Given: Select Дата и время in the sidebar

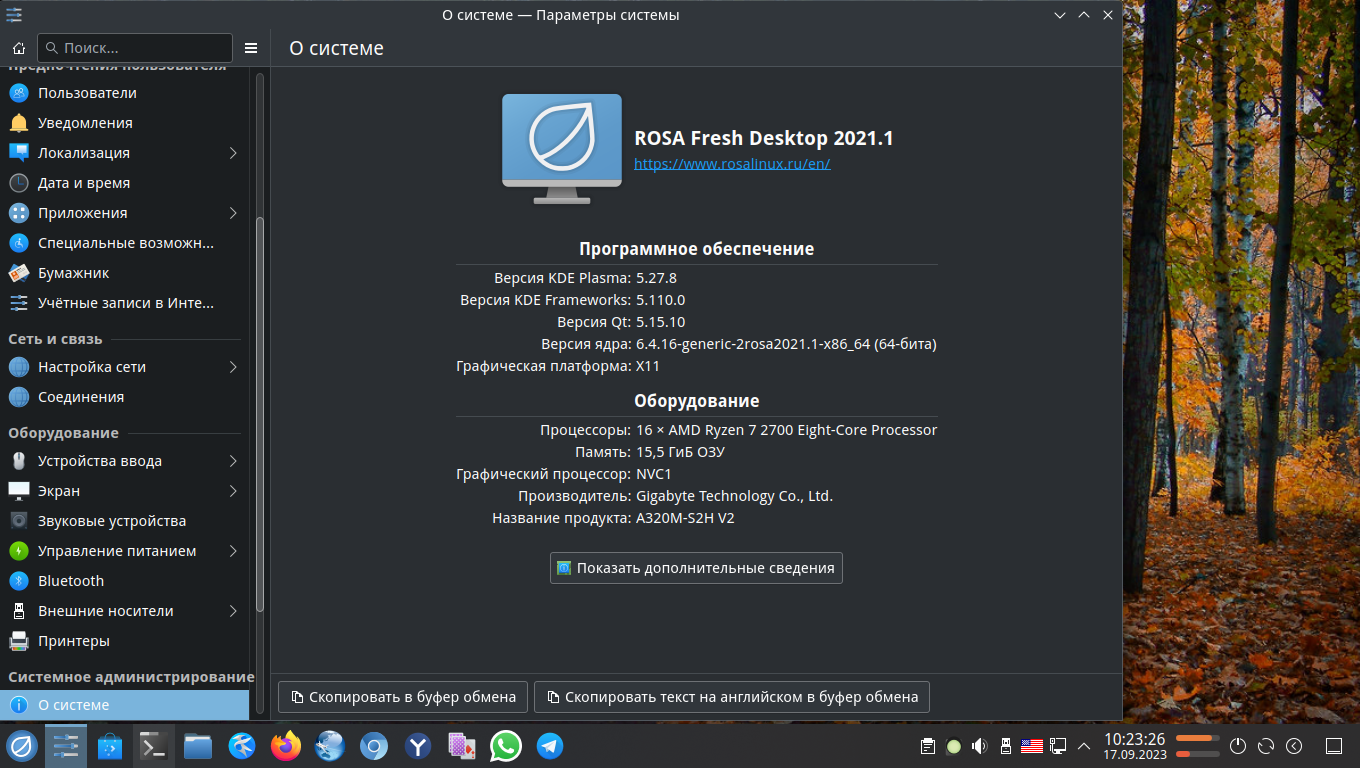Looking at the screenshot, I should 84,183.
